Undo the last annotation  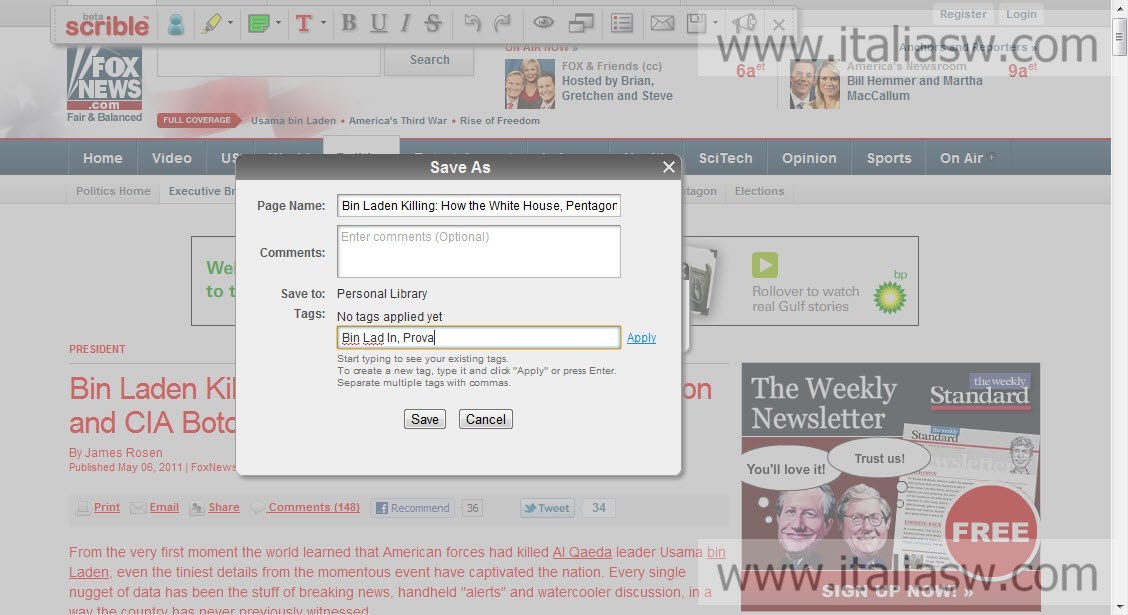(x=472, y=24)
